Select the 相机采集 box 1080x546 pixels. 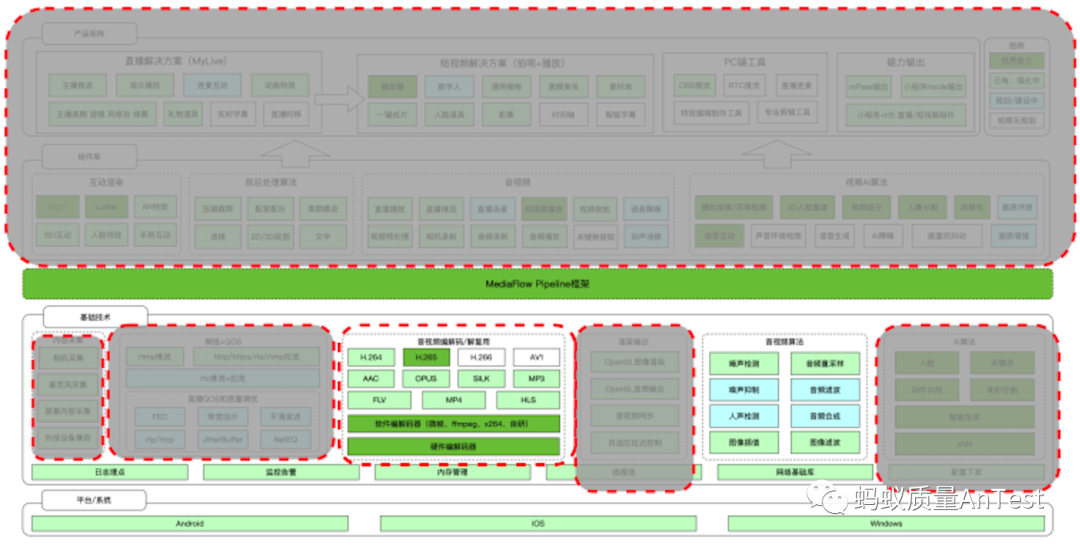[x=68, y=358]
